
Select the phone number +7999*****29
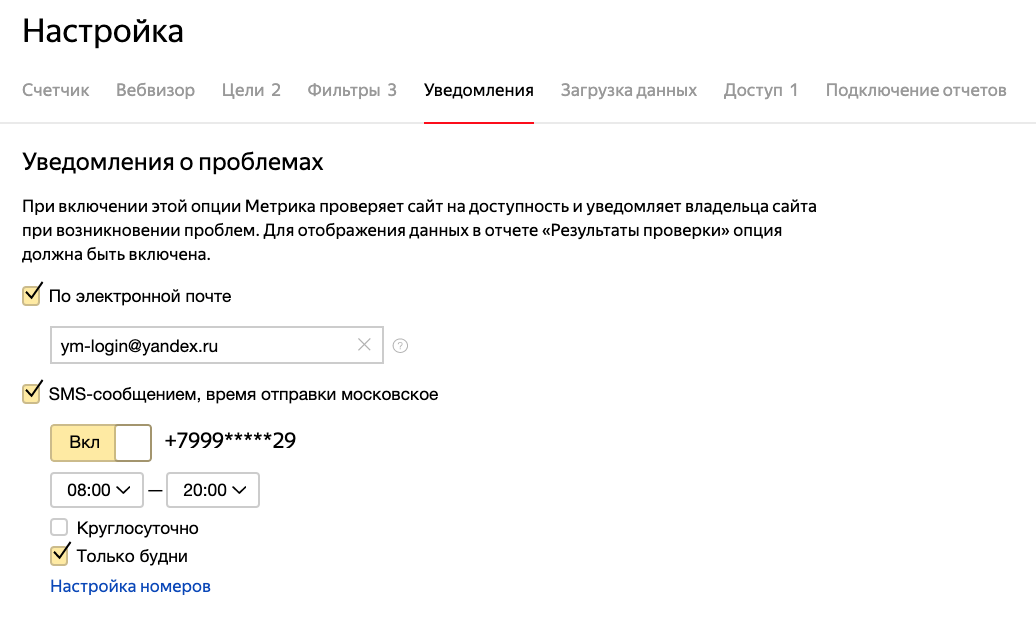click(x=230, y=441)
